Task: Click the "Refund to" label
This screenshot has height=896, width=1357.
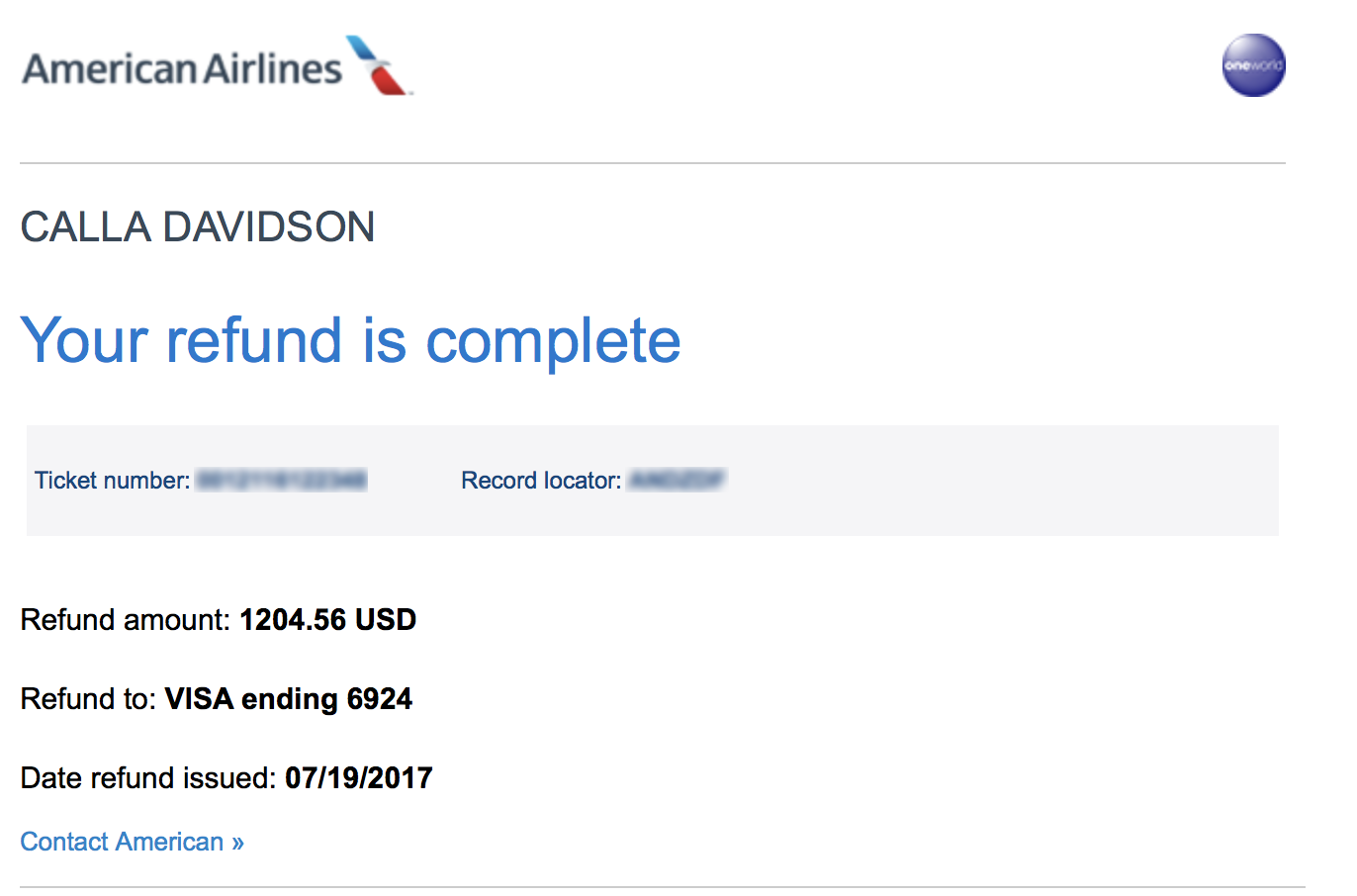Action: (88, 699)
